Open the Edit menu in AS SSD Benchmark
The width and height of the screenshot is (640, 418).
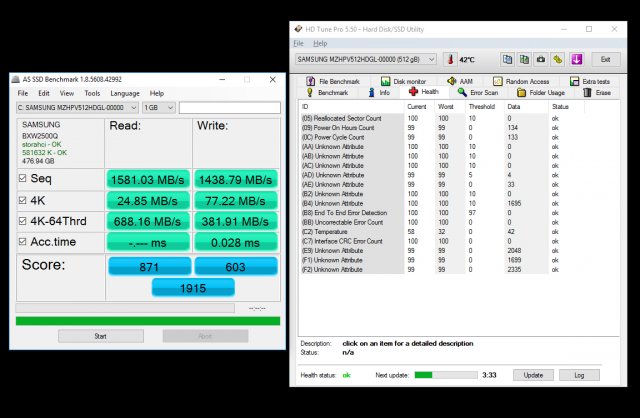(44, 93)
